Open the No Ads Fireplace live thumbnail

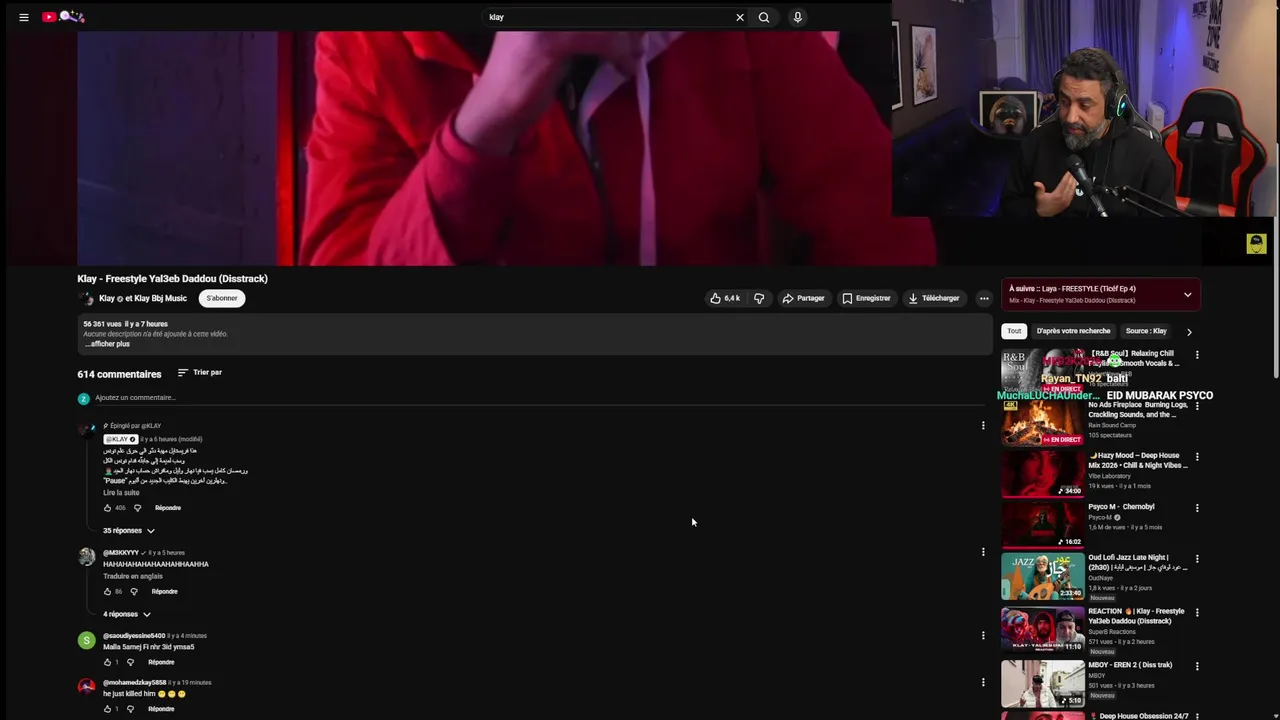tap(1043, 423)
